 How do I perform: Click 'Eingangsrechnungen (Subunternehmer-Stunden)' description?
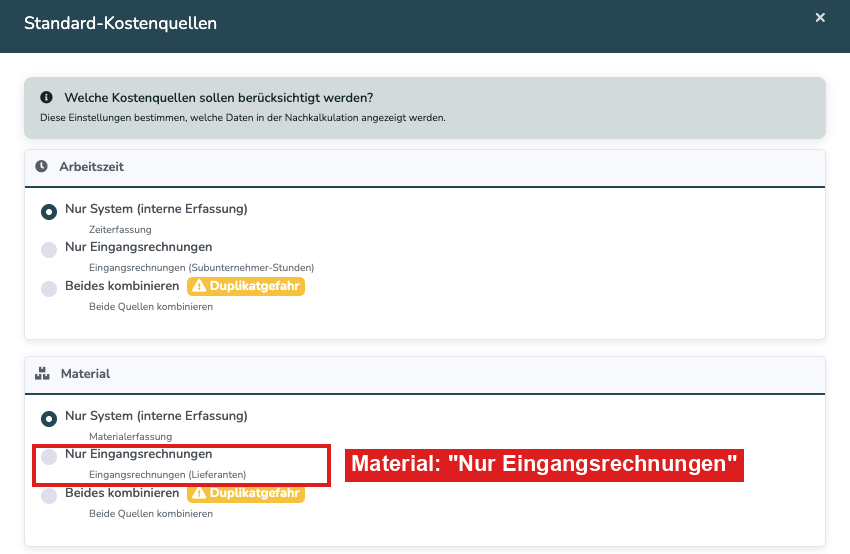[202, 268]
